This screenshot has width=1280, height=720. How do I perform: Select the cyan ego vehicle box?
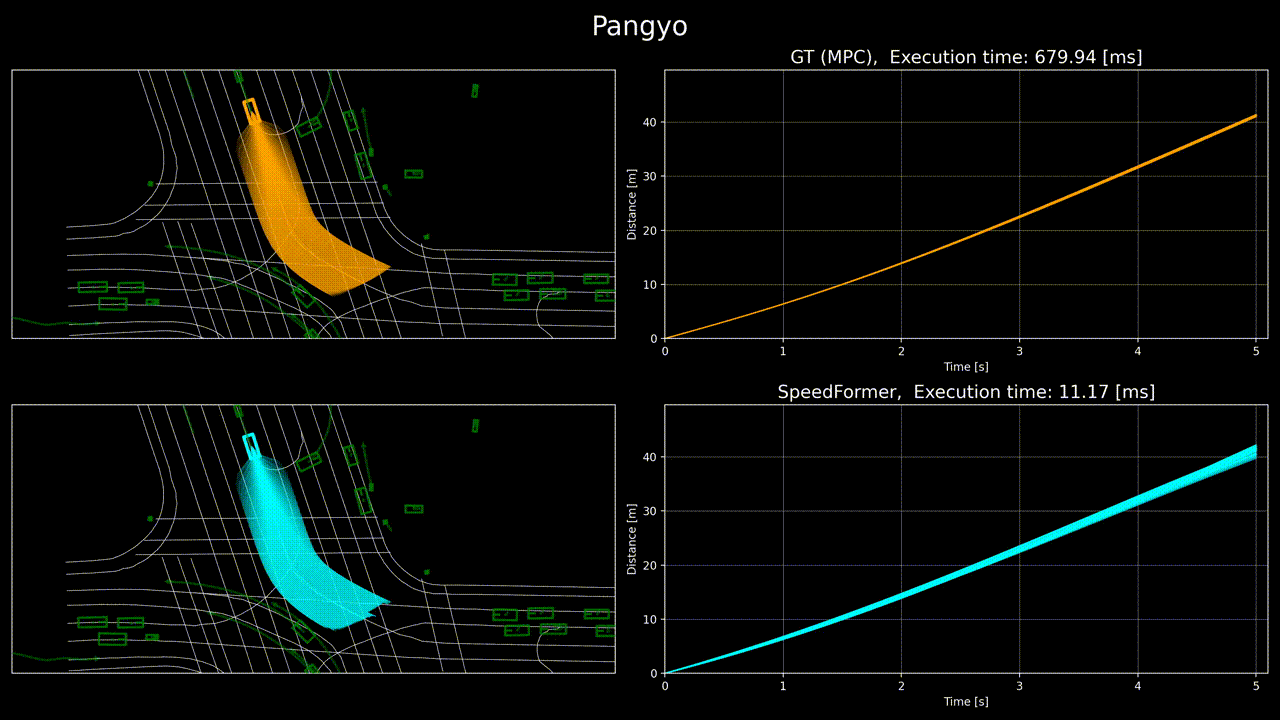click(x=251, y=446)
